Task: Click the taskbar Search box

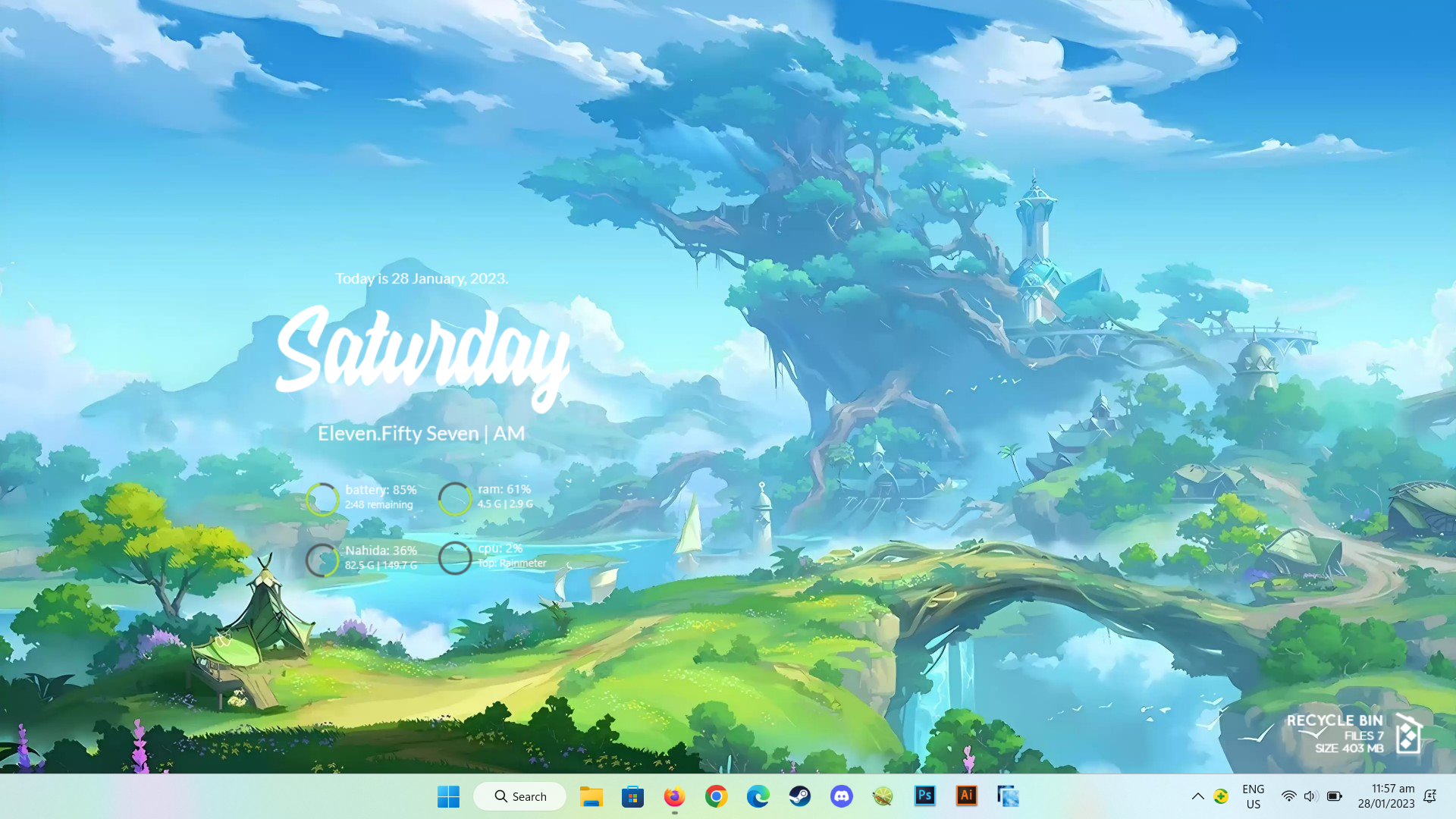Action: pos(519,796)
